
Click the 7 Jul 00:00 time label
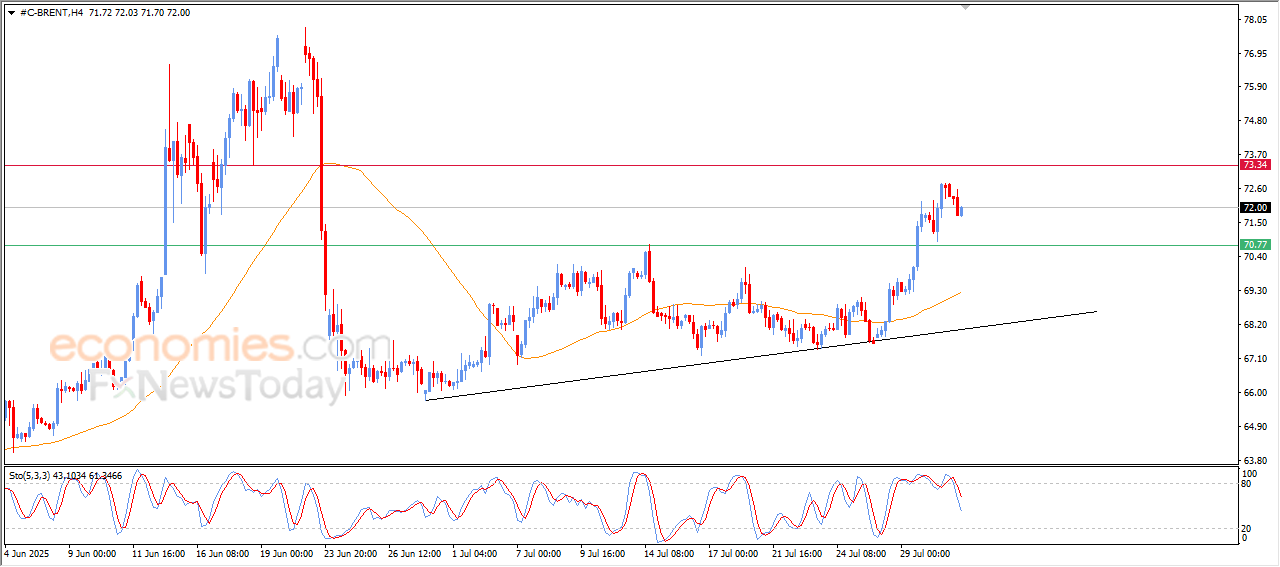[x=539, y=552]
